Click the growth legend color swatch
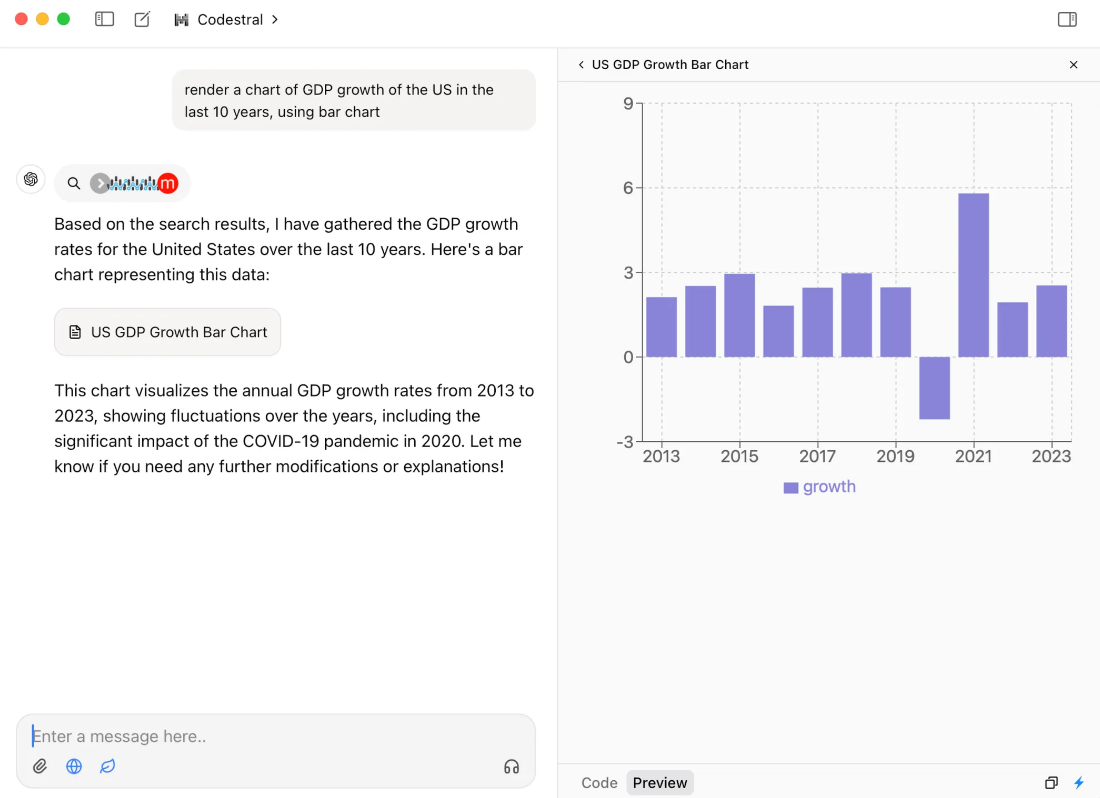This screenshot has height=798, width=1100. [791, 488]
